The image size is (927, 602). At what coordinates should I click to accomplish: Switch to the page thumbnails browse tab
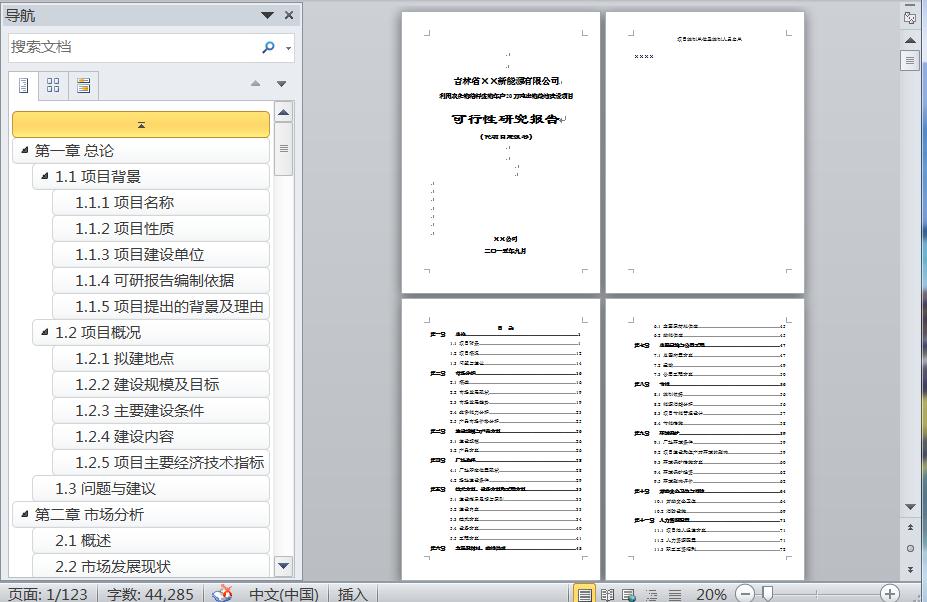[53, 86]
